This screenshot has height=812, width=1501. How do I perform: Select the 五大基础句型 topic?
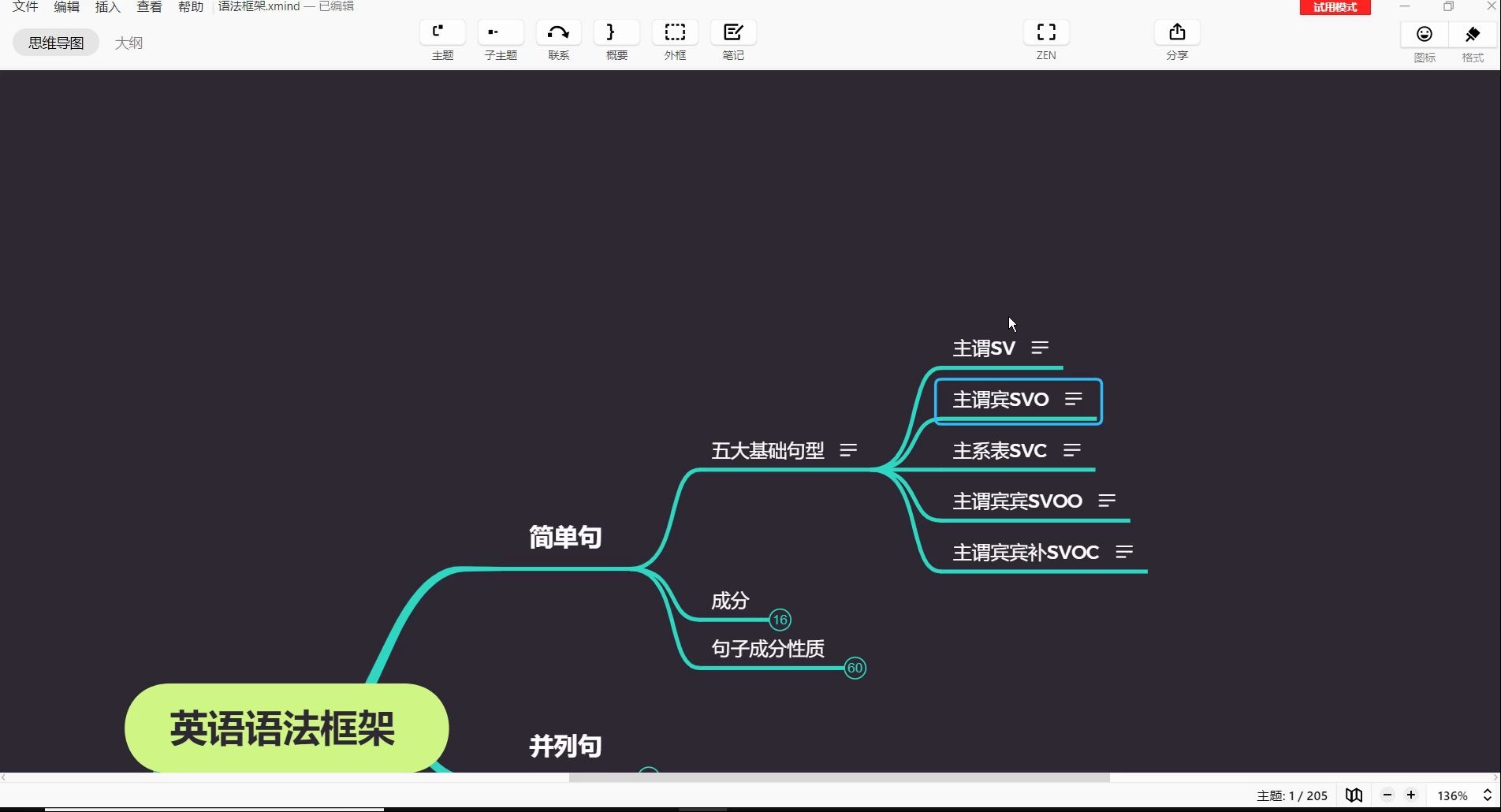767,450
